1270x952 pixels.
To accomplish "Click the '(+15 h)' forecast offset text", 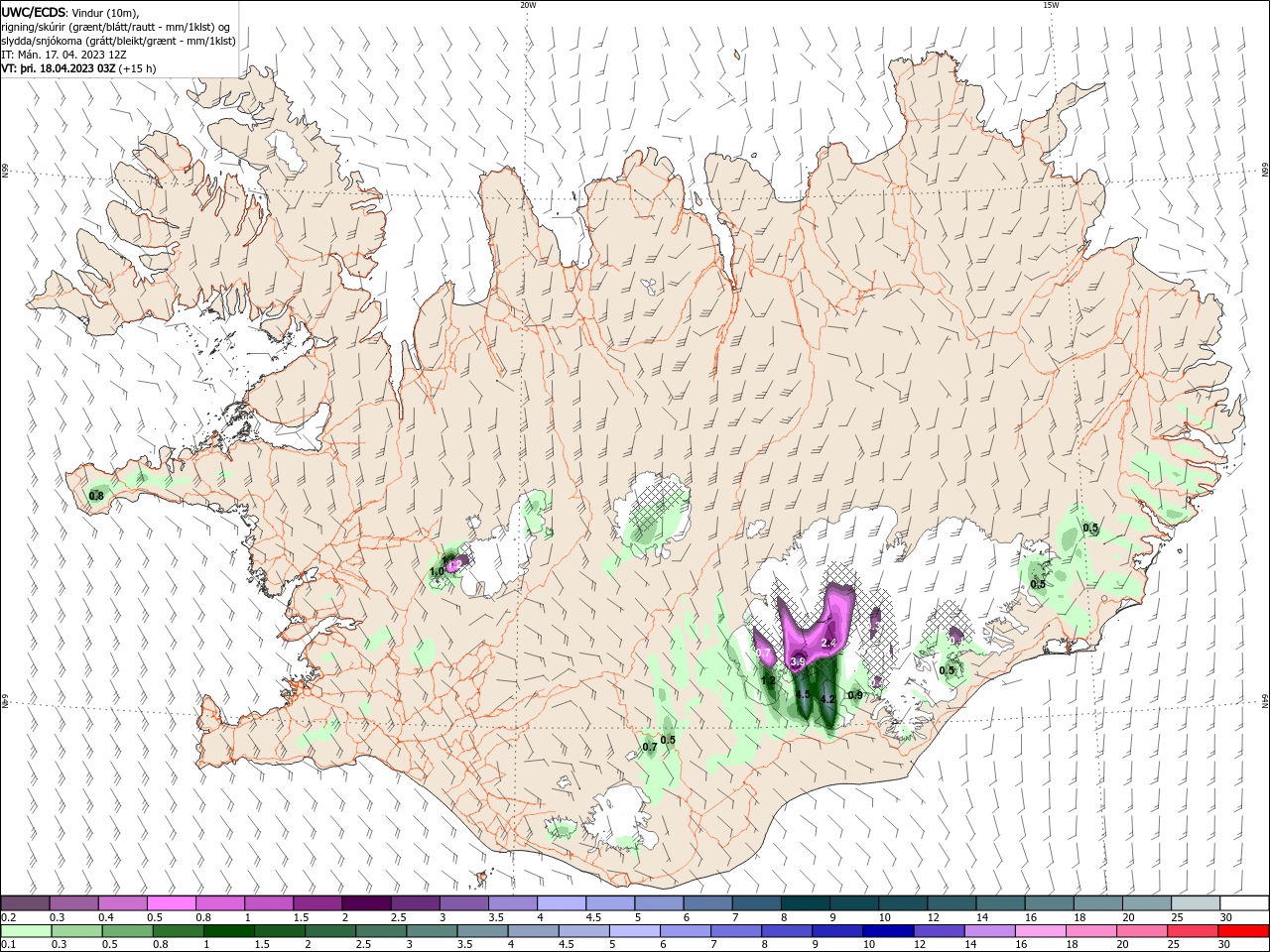I will point(137,68).
